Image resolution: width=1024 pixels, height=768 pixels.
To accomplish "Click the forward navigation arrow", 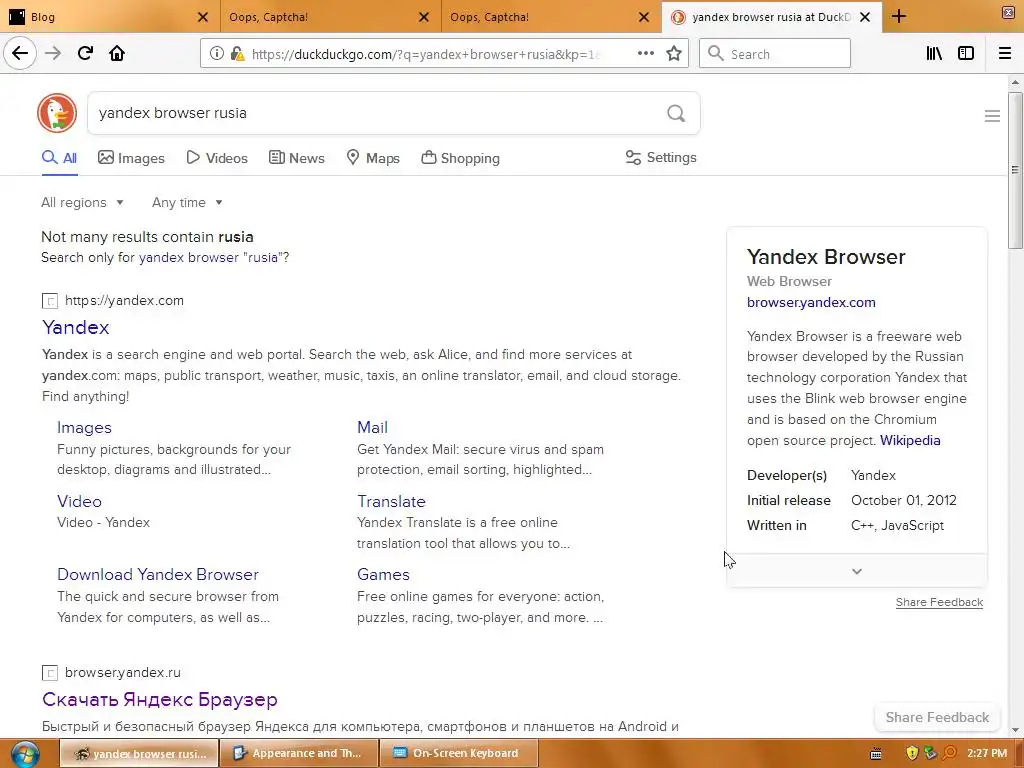I will (53, 54).
